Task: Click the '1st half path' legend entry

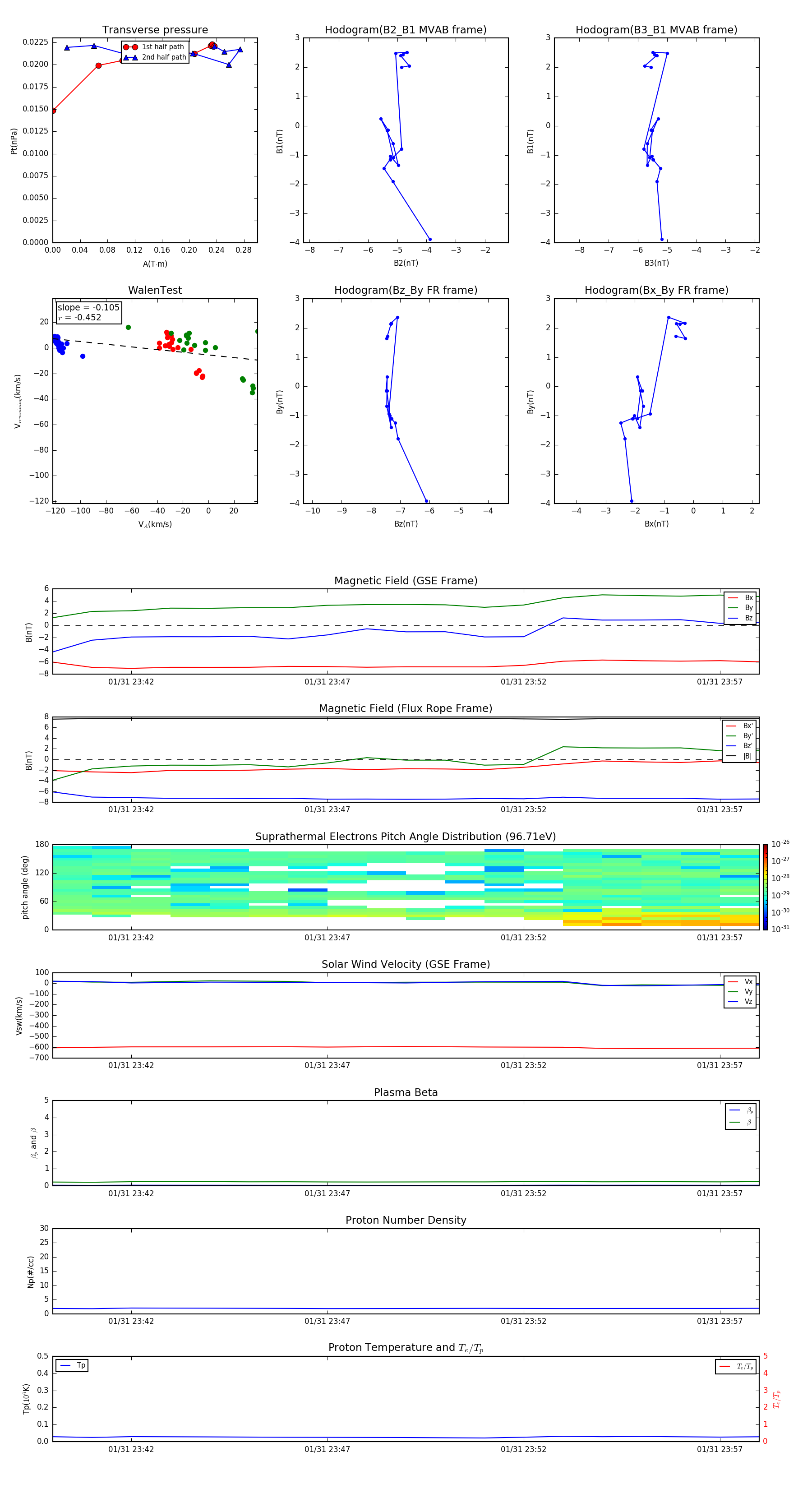Action: pyautogui.click(x=154, y=47)
